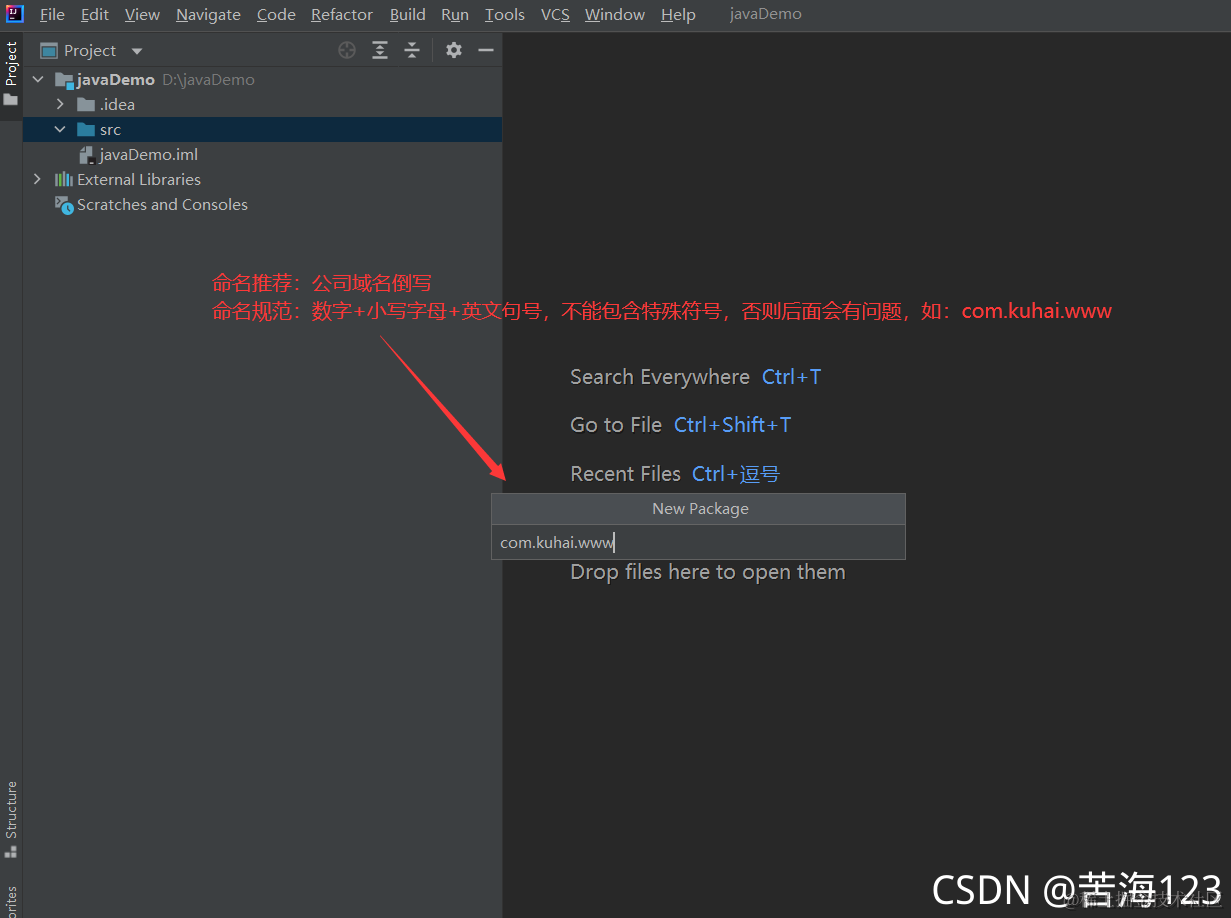Screen dimensions: 1231x918
Task: Switch to the Project side tab
Action: tap(11, 76)
